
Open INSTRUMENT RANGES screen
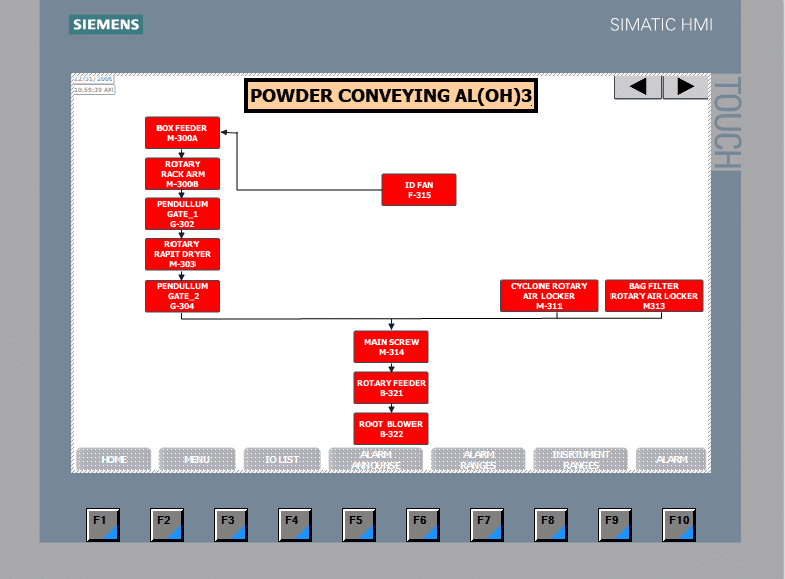pos(580,459)
